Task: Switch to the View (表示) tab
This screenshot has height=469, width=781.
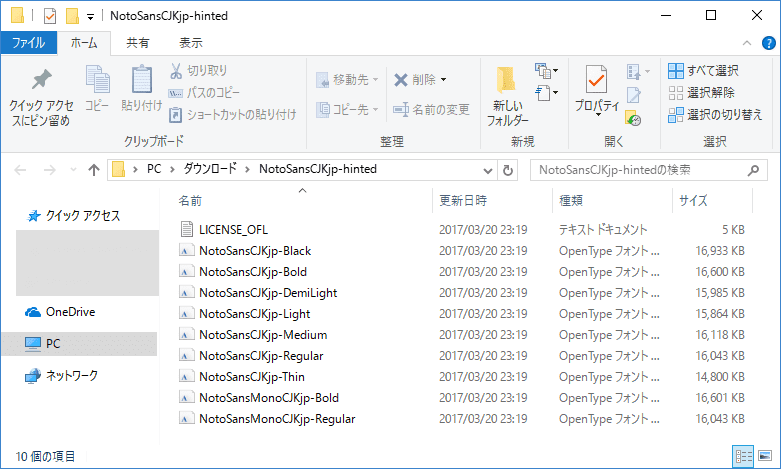Action: tap(191, 43)
